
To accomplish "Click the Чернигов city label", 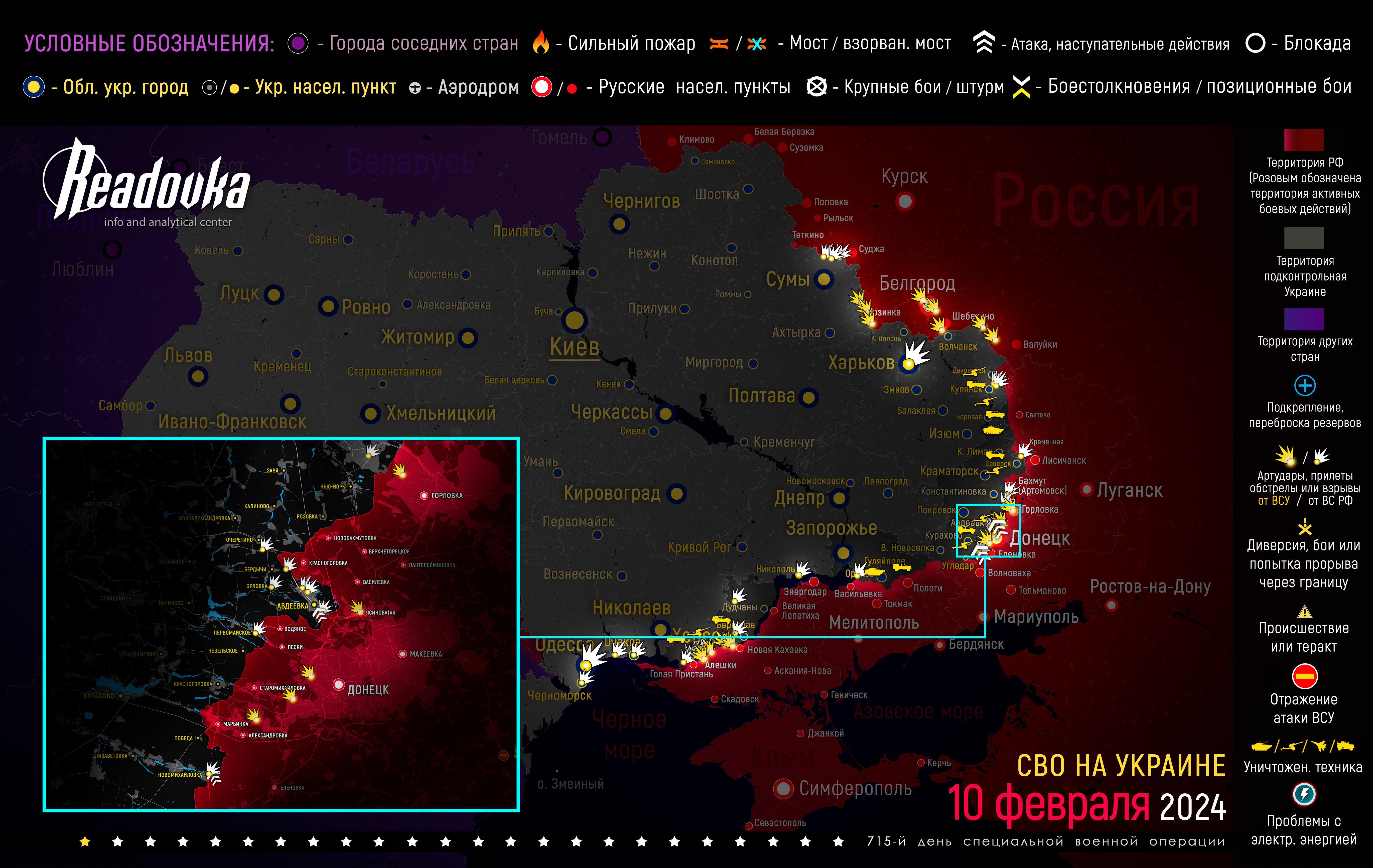I will point(641,201).
